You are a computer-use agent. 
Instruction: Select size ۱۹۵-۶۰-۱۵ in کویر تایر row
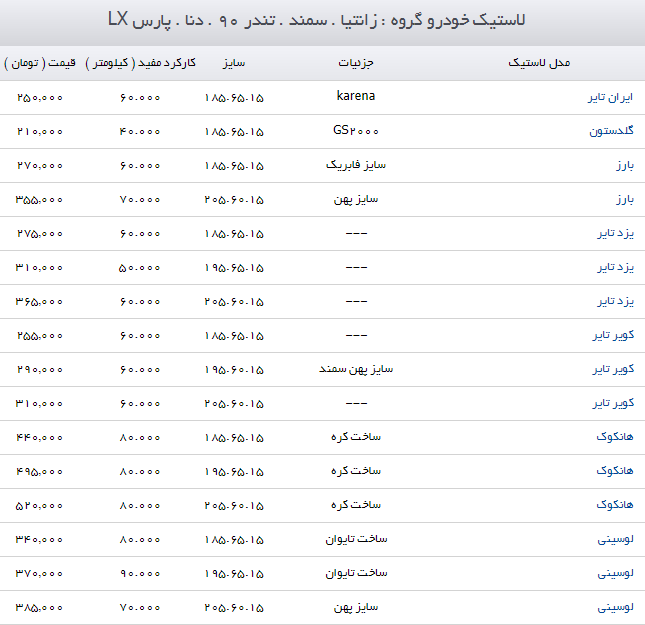234,370
